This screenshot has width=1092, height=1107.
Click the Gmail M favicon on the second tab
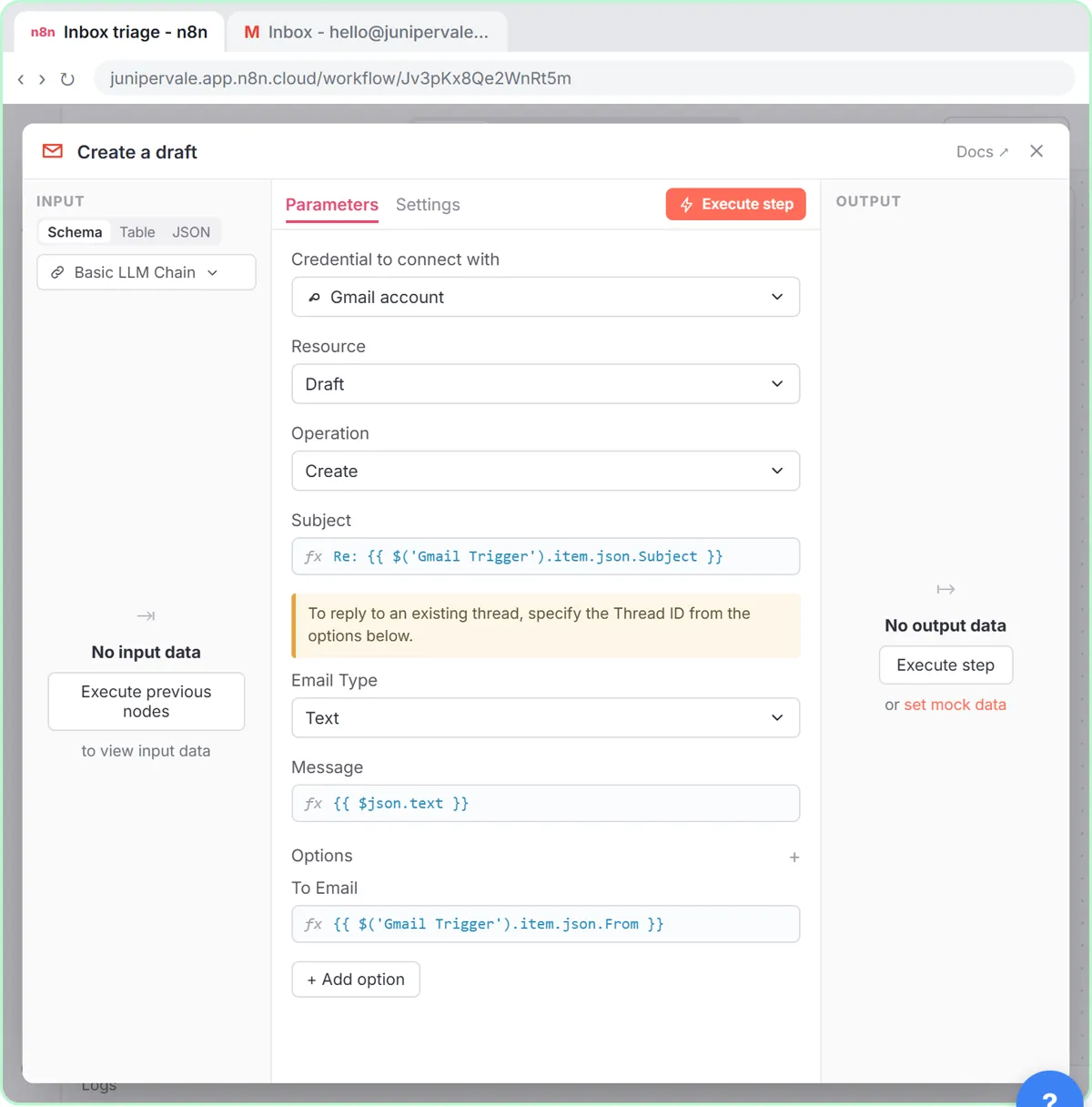pos(252,32)
